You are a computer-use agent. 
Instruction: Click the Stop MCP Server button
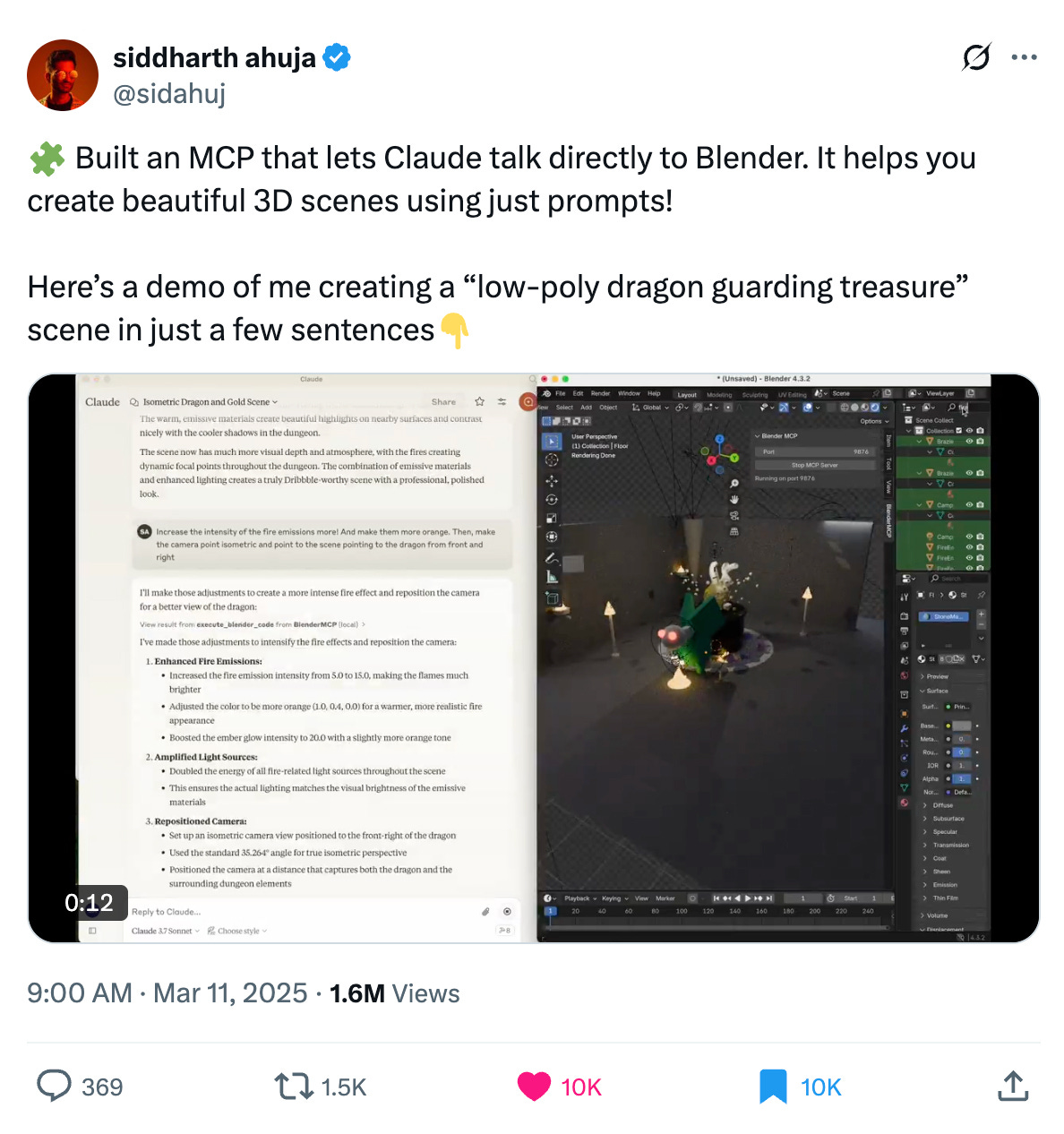pyautogui.click(x=814, y=465)
